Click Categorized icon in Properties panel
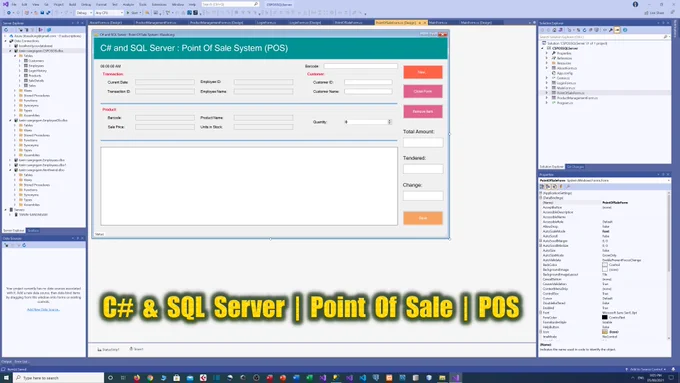Image resolution: width=680 pixels, height=383 pixels. (542, 187)
